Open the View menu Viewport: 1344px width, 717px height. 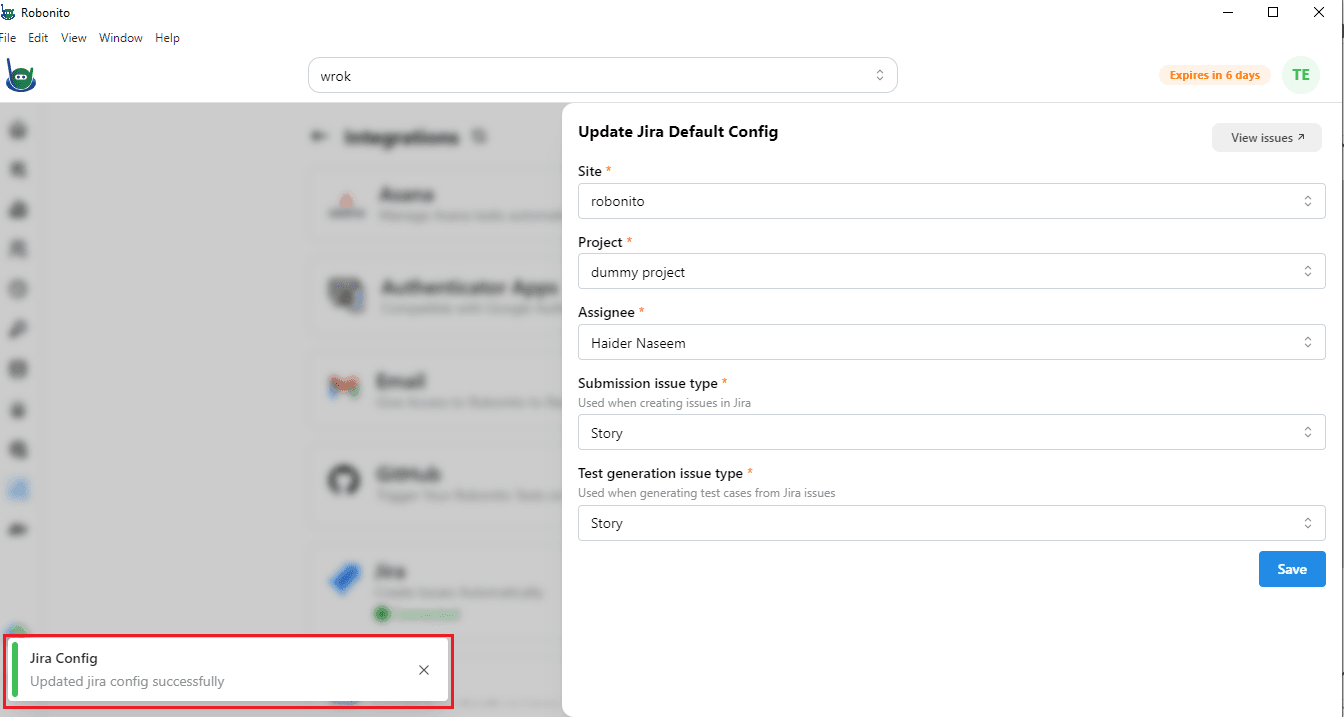tap(74, 38)
